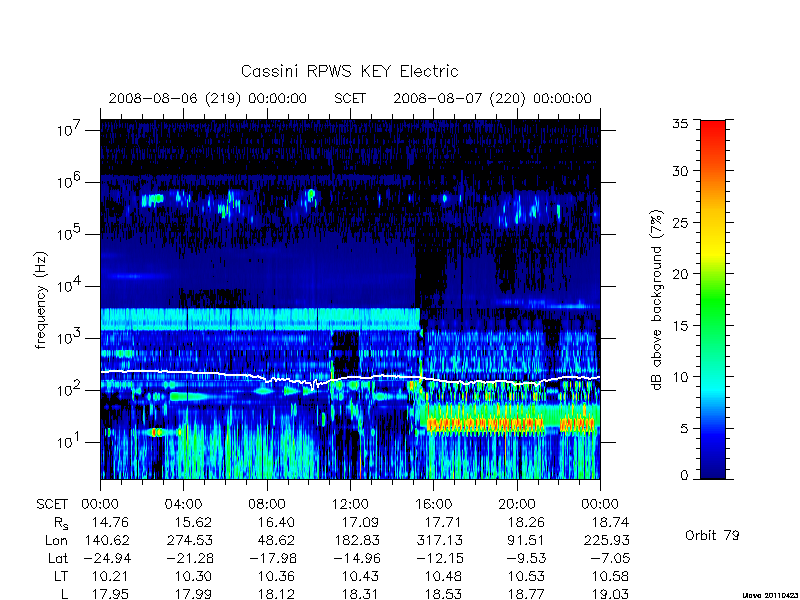The width and height of the screenshot is (800, 600).
Task: Click the dB above background (7%) label
Action: [x=658, y=300]
